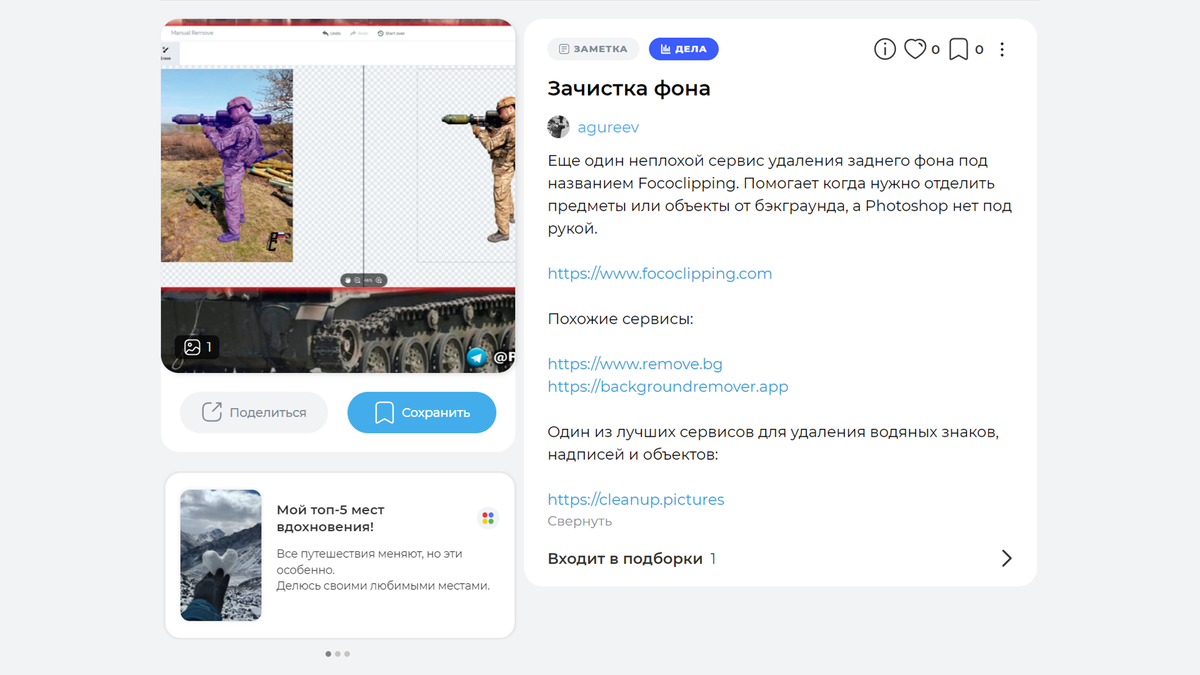Share the post with Поделиться button
Screen dimensions: 1200x675
pos(254,412)
